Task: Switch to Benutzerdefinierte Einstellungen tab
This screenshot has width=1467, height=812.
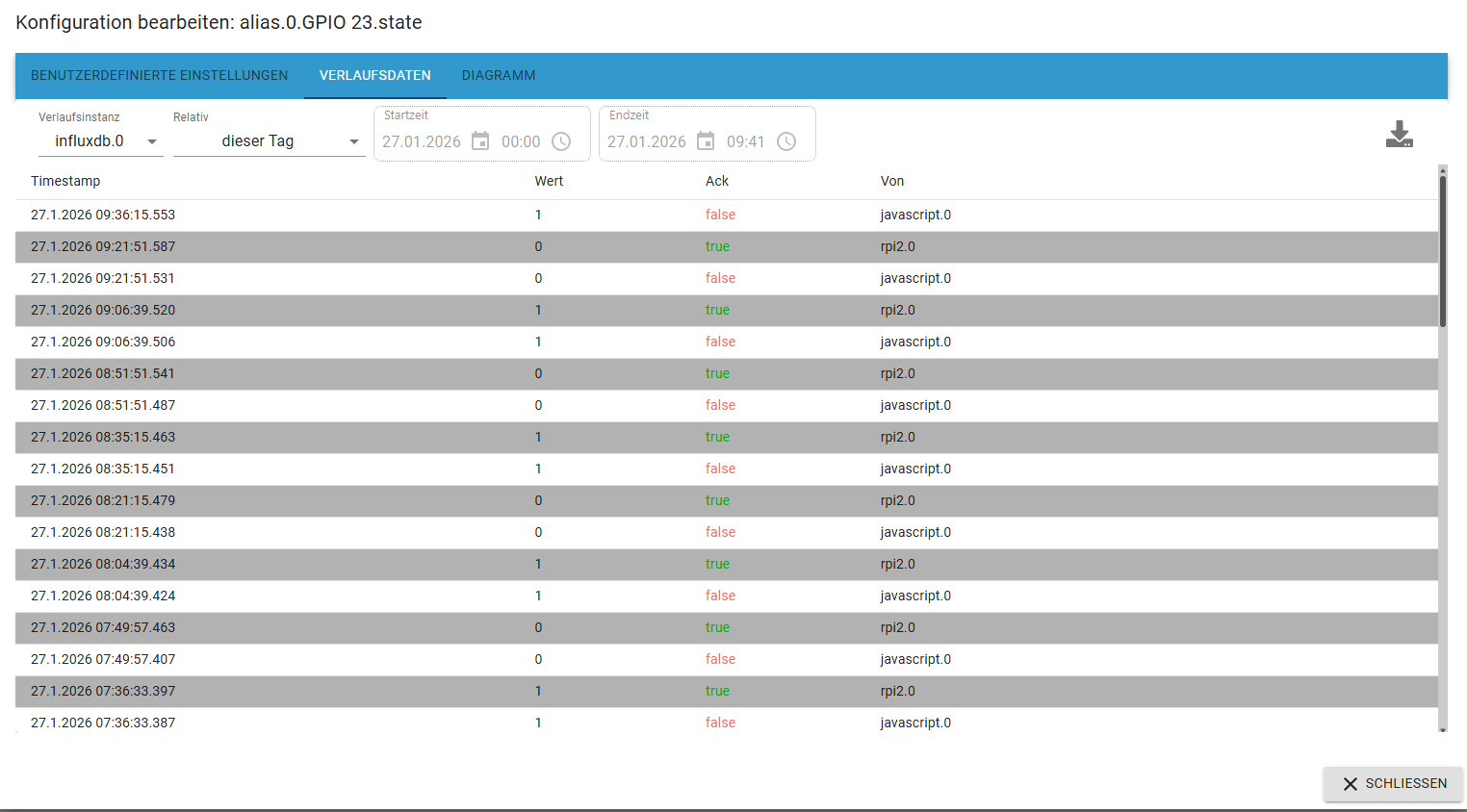Action: (160, 75)
